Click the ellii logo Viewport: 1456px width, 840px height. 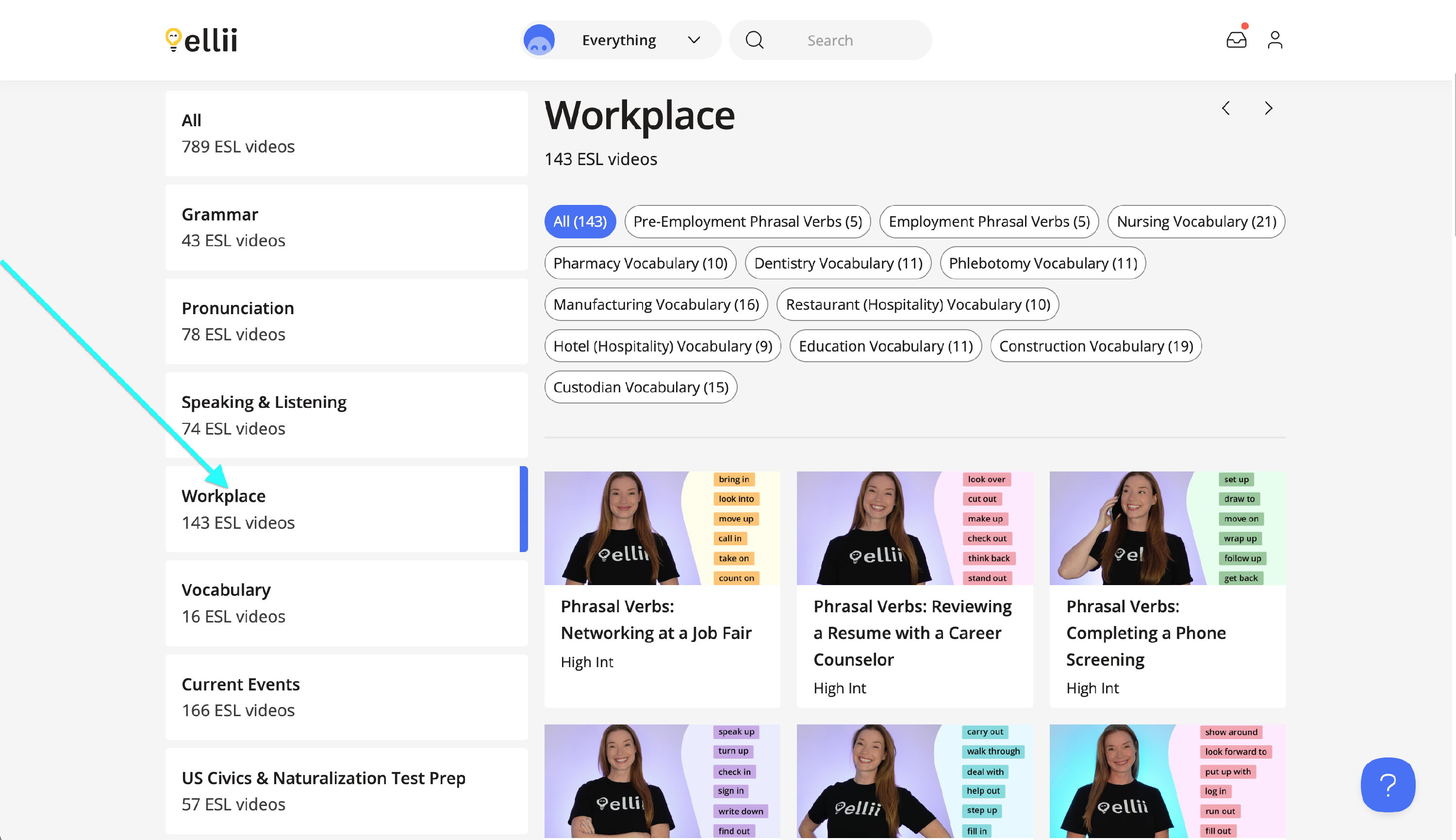(201, 40)
